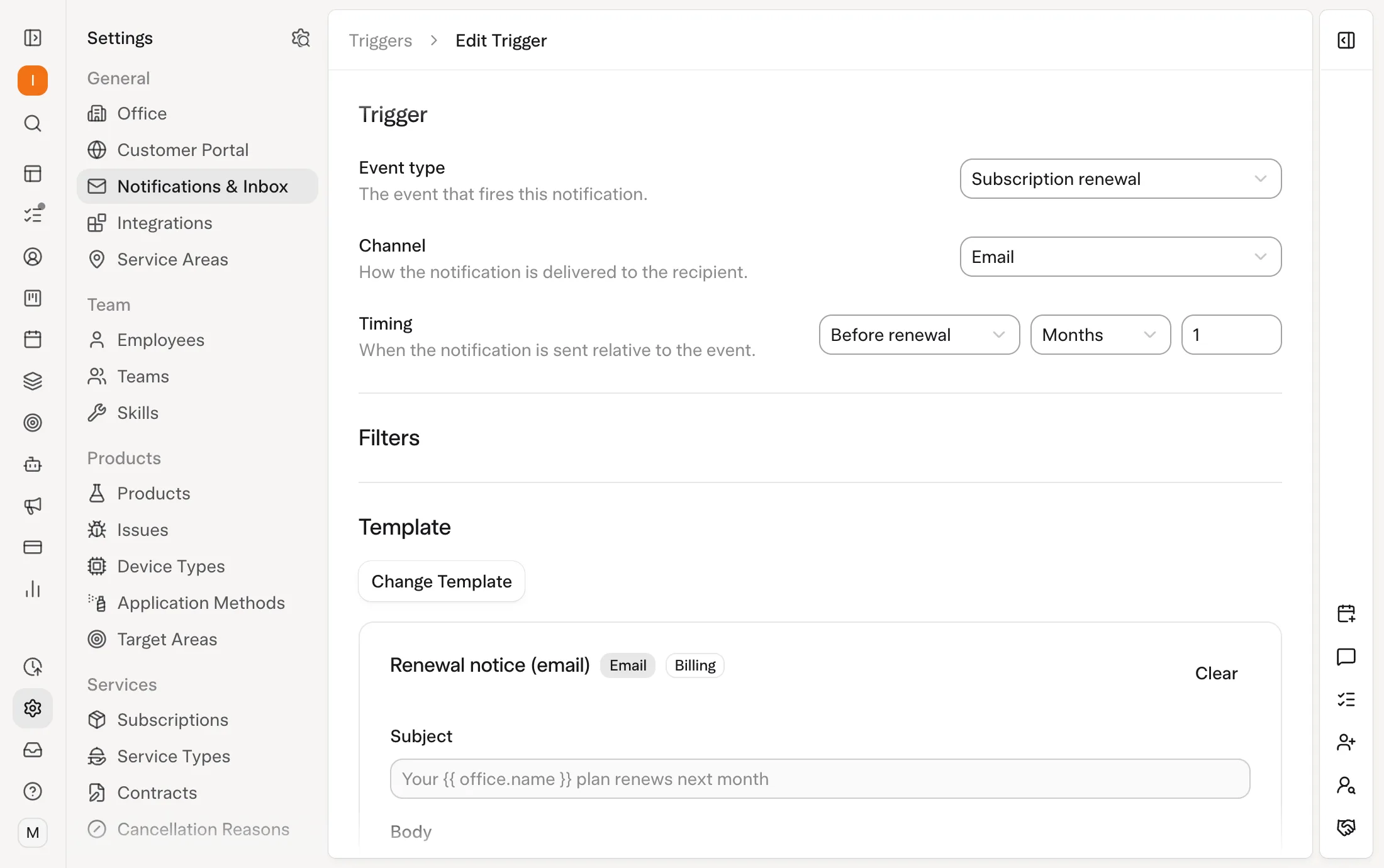Open Service Areas settings

coord(198,259)
